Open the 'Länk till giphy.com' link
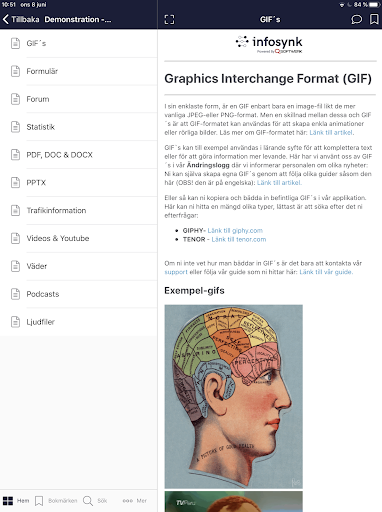The height and width of the screenshot is (512, 382). point(235,230)
